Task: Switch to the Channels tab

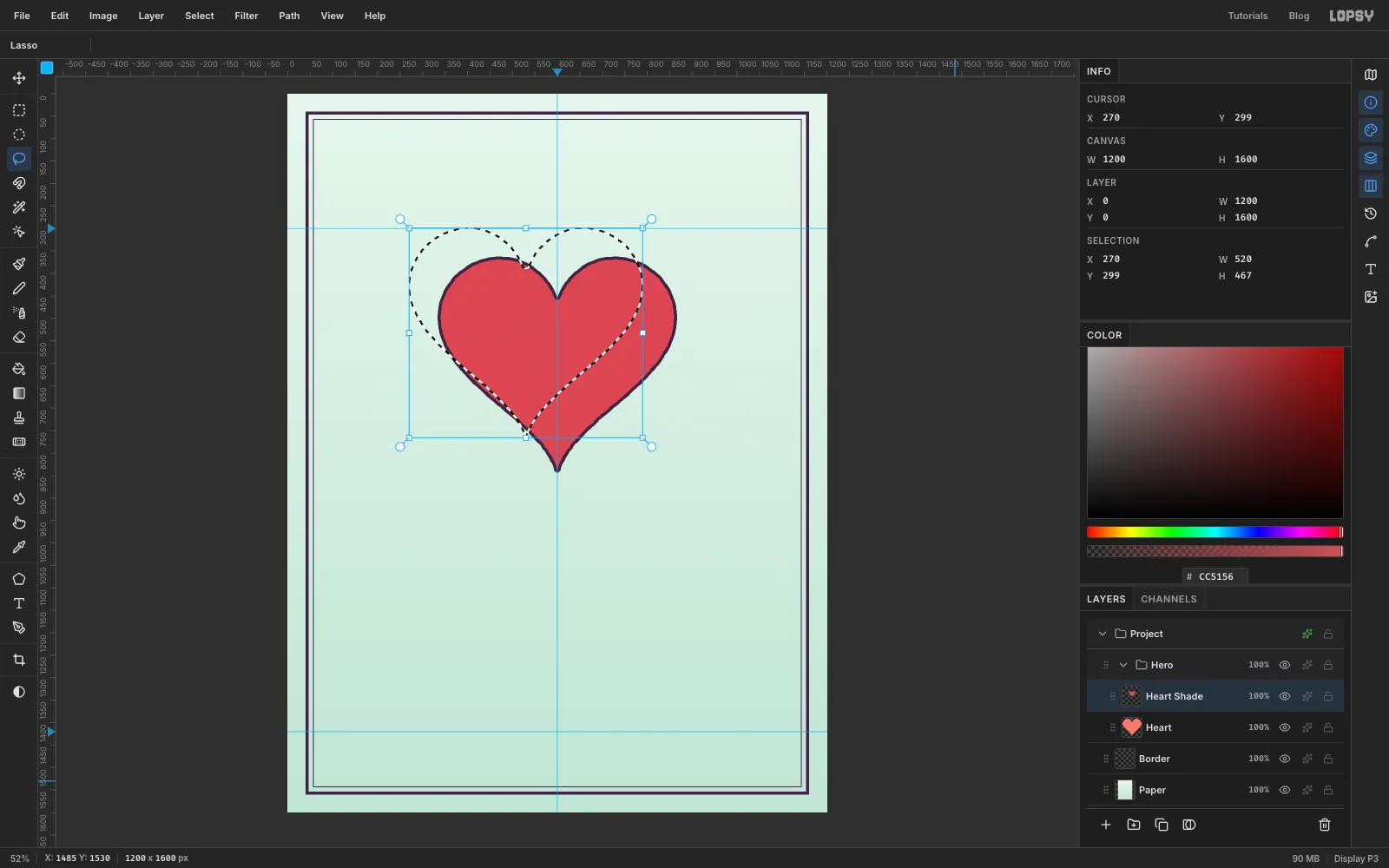Action: (1168, 599)
